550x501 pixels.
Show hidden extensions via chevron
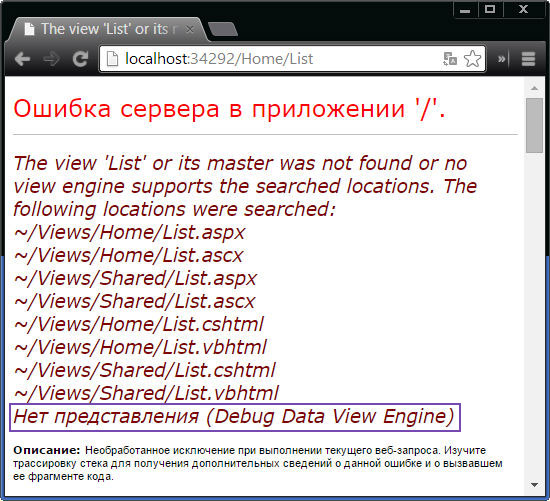[x=502, y=59]
